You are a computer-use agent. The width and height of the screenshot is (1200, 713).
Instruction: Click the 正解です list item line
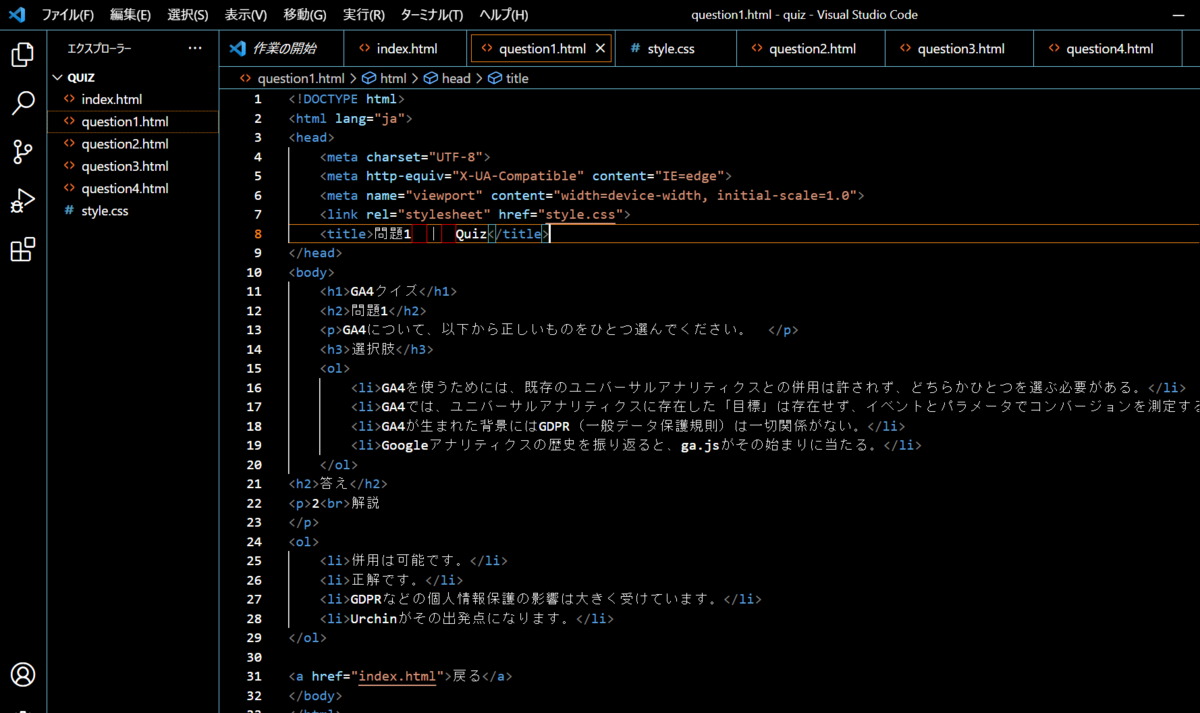(x=392, y=580)
